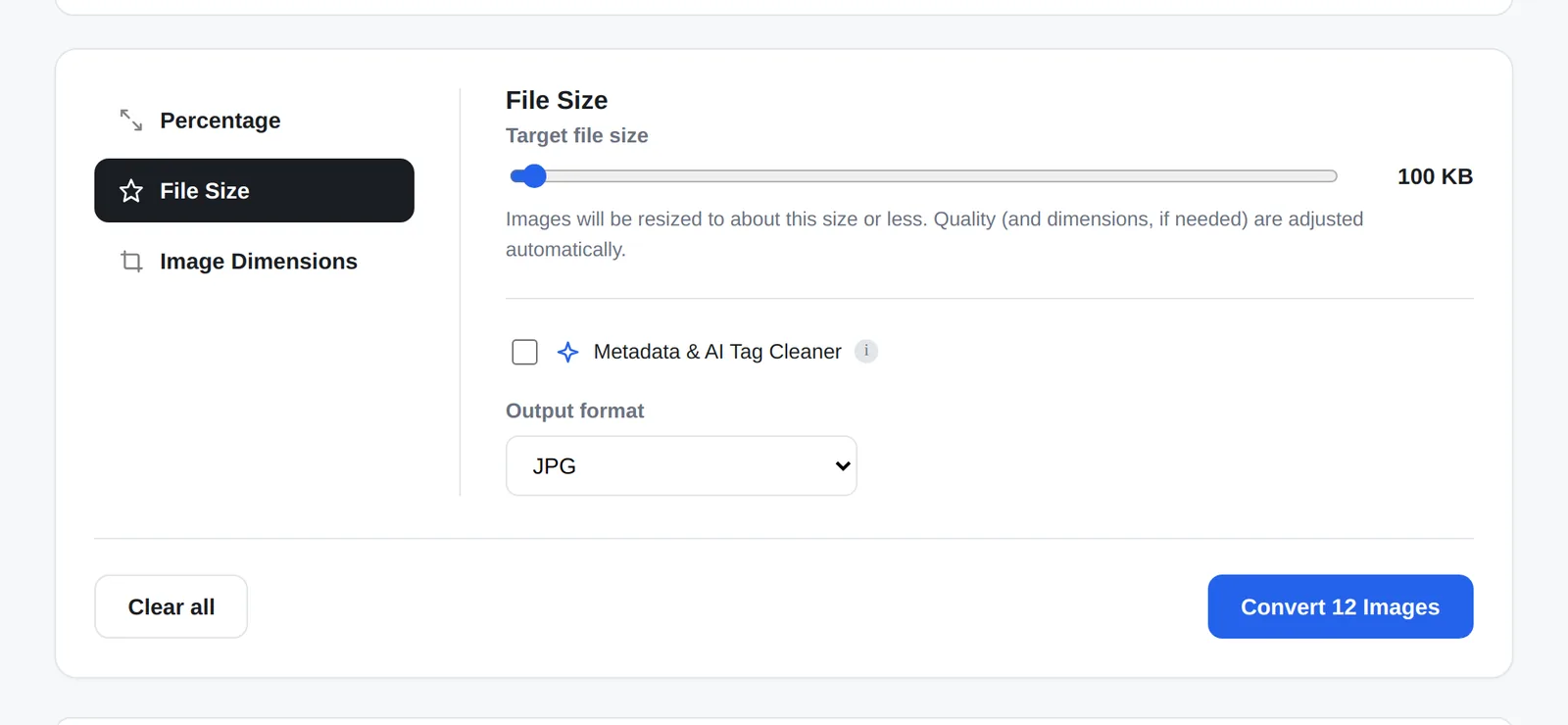
Task: Click the Metadata & AI Tag Cleaner label
Action: (717, 352)
